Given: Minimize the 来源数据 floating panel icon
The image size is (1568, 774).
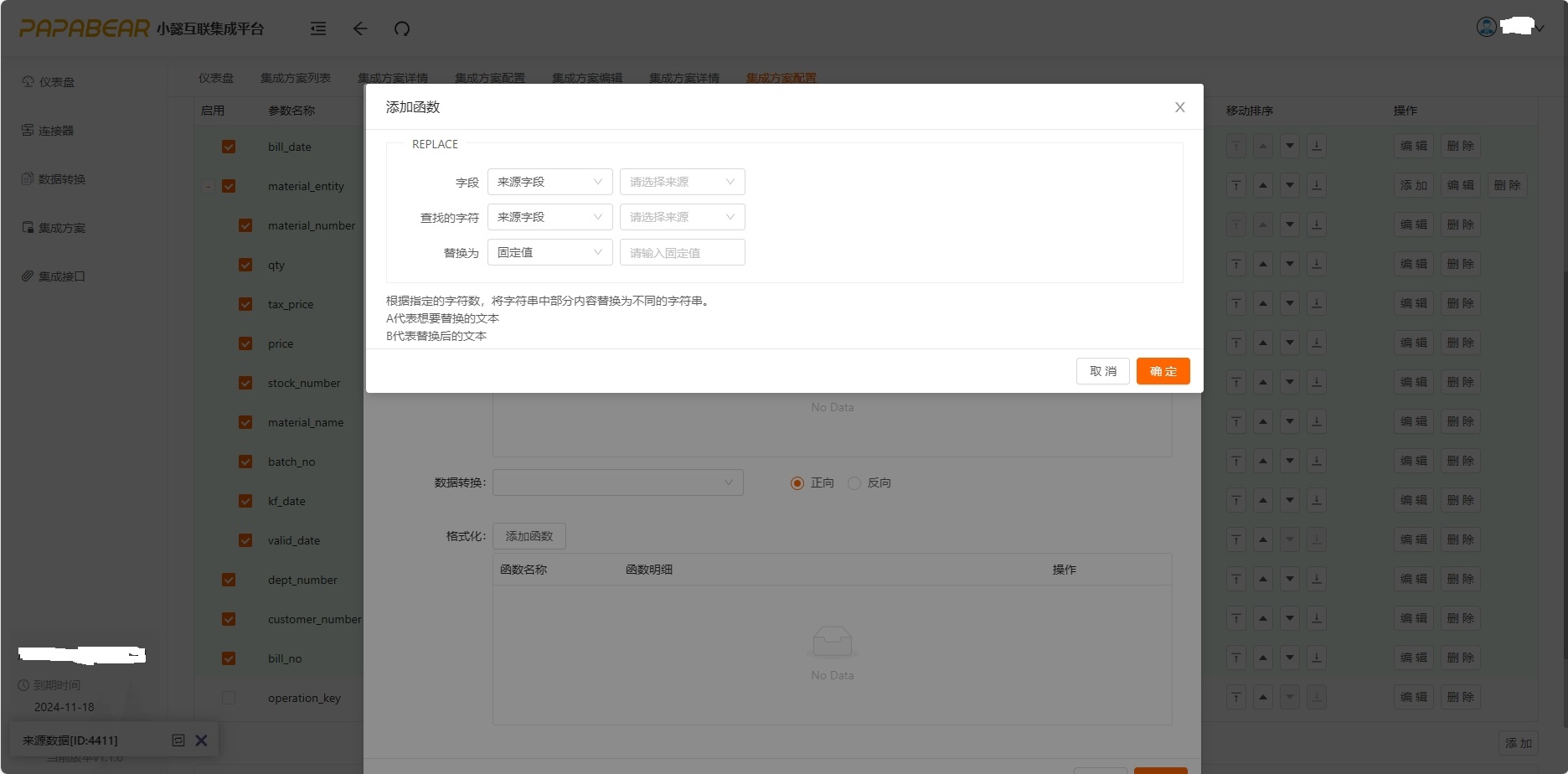Looking at the screenshot, I should click(178, 740).
